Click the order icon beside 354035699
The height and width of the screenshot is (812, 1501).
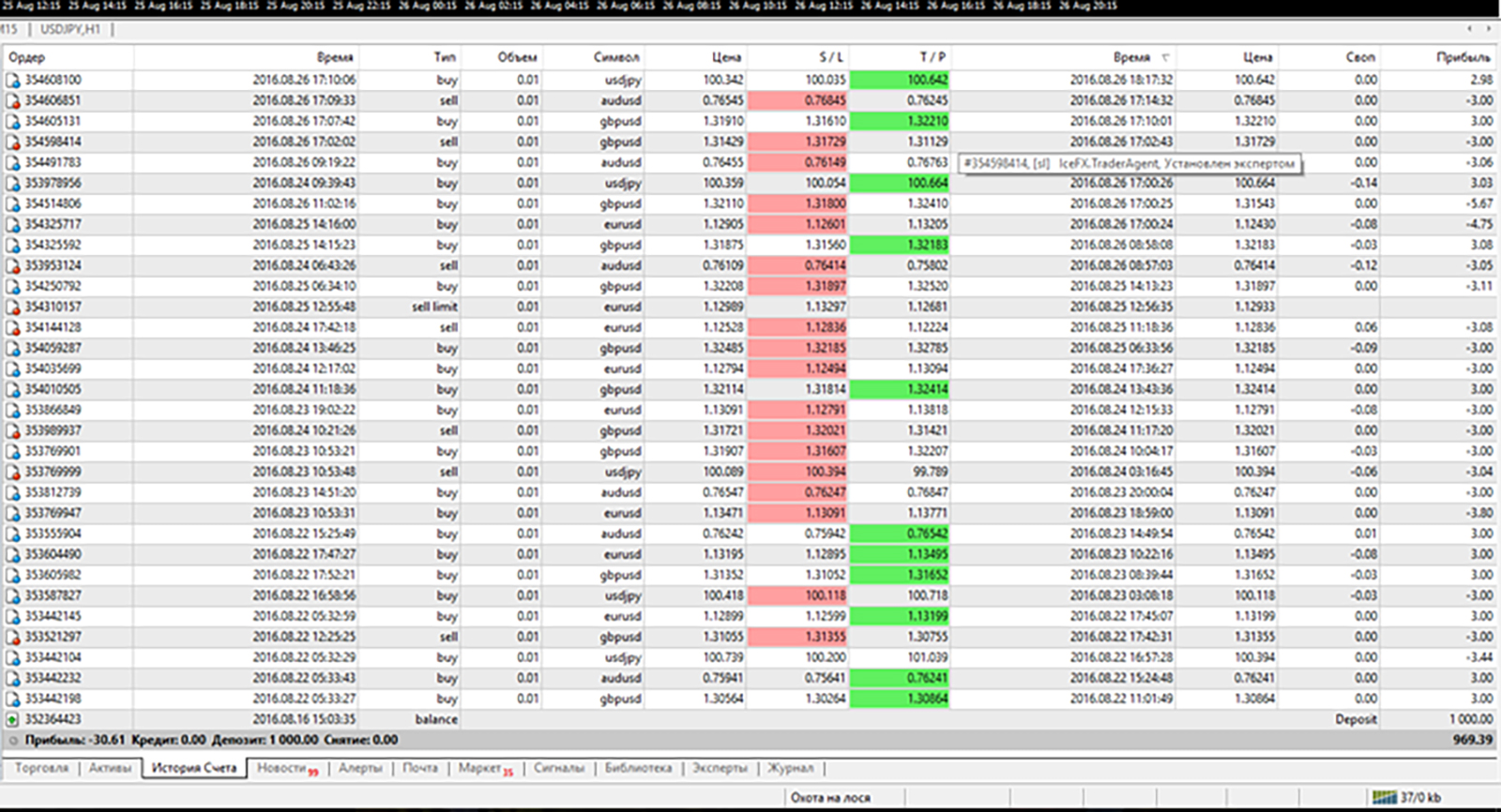[x=13, y=369]
